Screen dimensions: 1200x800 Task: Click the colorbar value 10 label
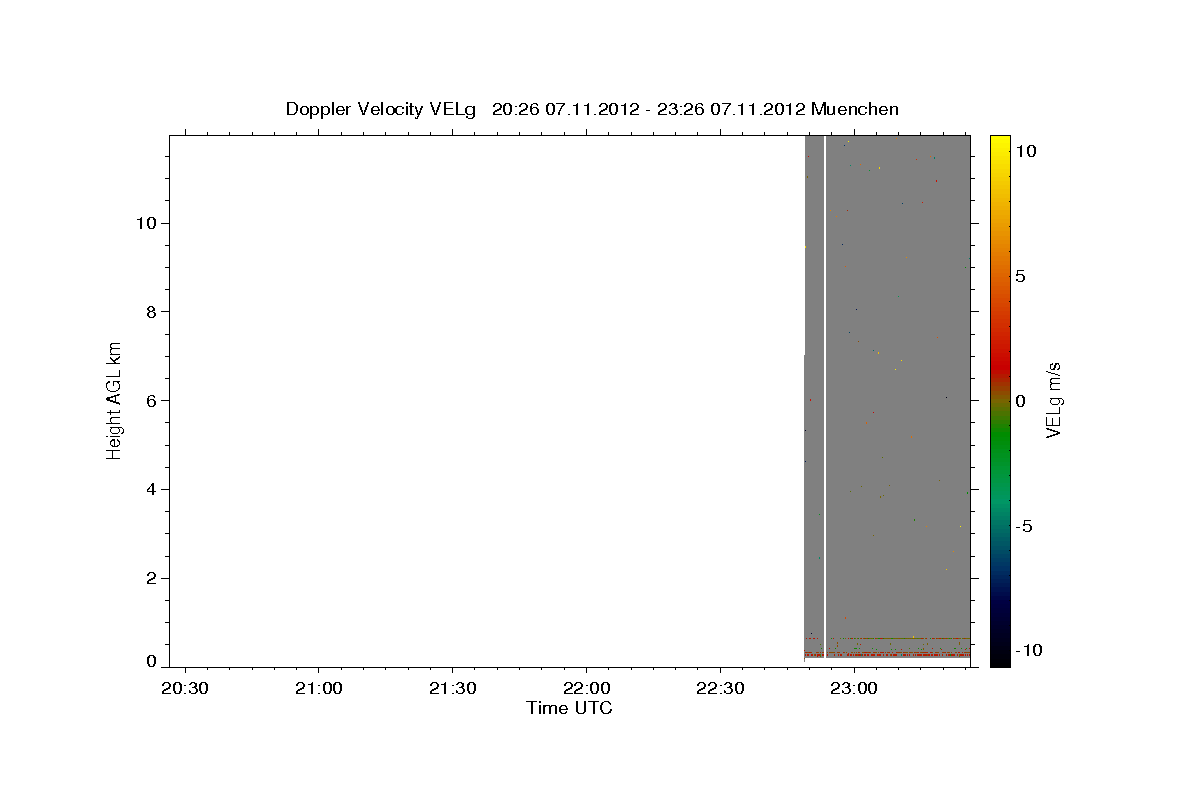click(1025, 151)
